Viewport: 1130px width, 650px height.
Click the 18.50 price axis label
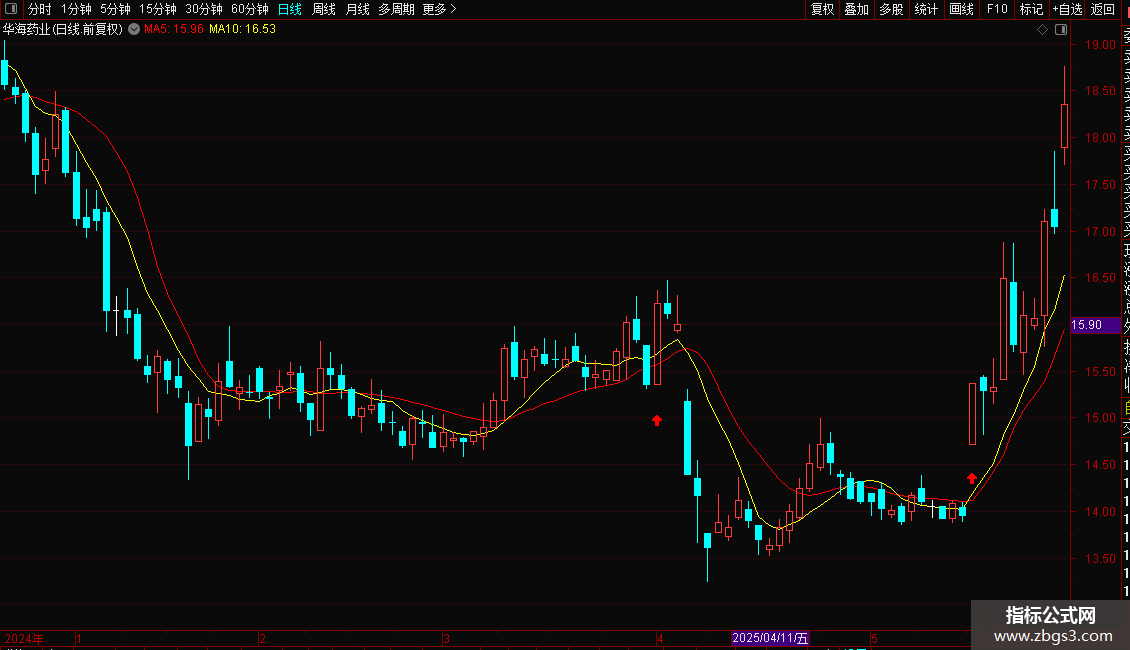[x=1100, y=91]
